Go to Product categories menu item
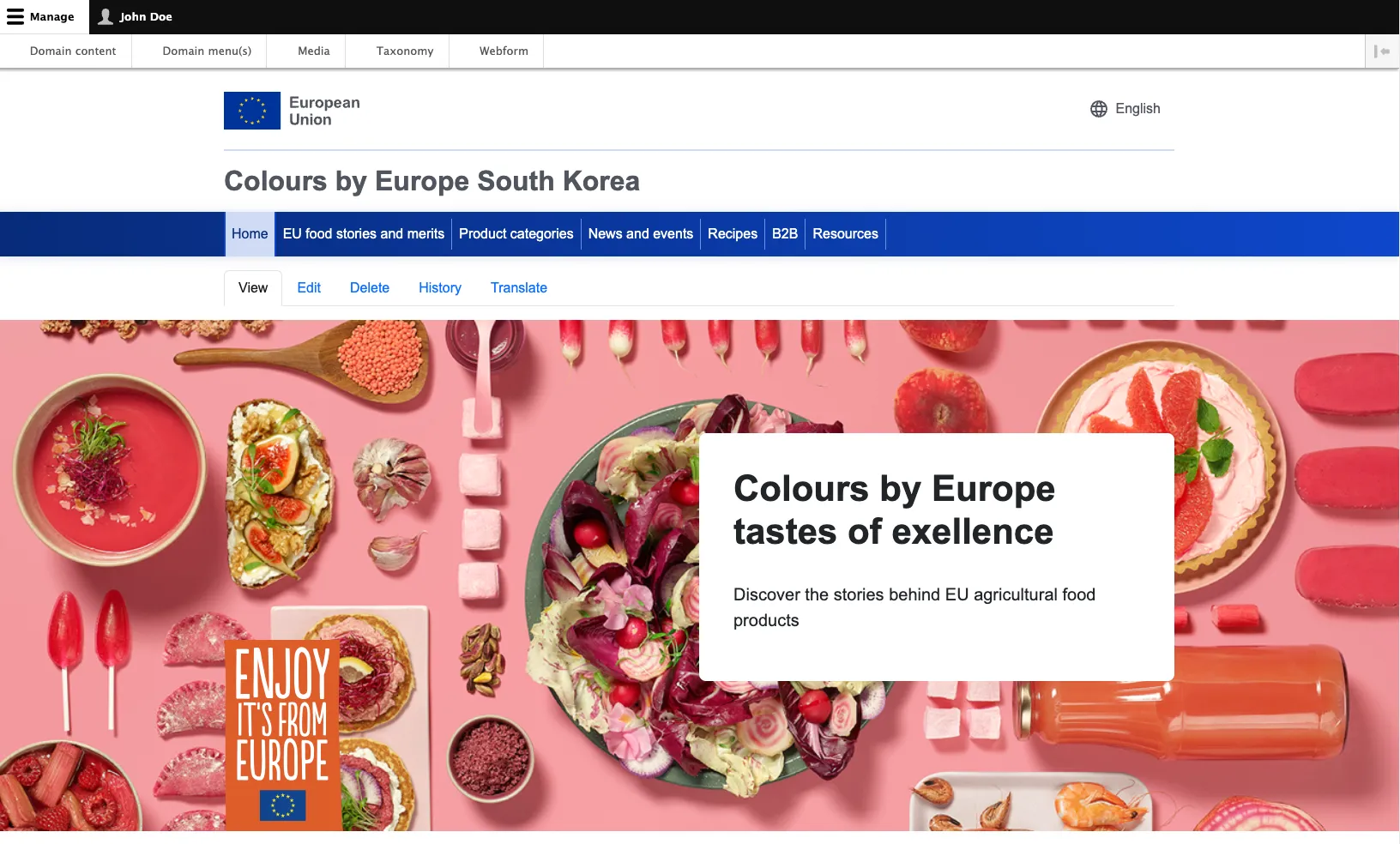1400x844 pixels. tap(516, 234)
